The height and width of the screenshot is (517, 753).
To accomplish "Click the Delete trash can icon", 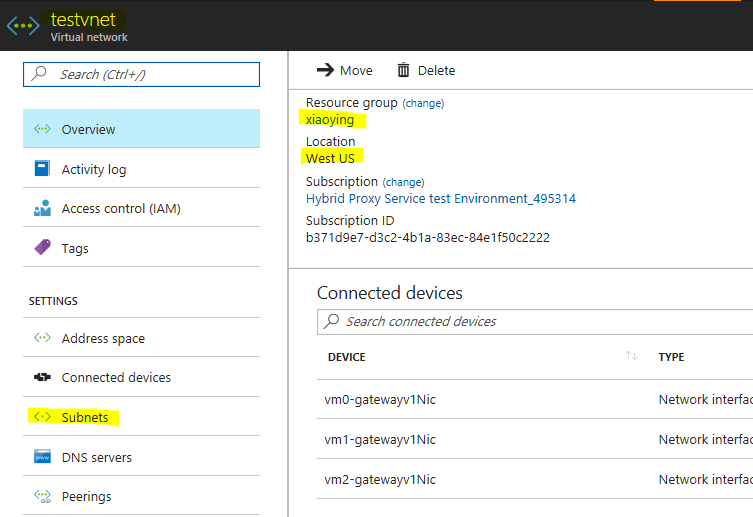I will [403, 70].
